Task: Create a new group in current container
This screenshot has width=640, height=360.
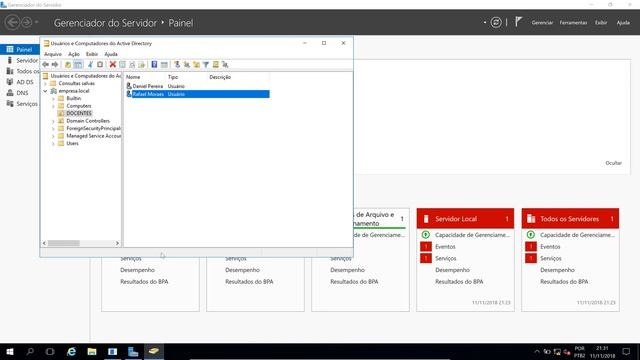Action: pyautogui.click(x=187, y=64)
